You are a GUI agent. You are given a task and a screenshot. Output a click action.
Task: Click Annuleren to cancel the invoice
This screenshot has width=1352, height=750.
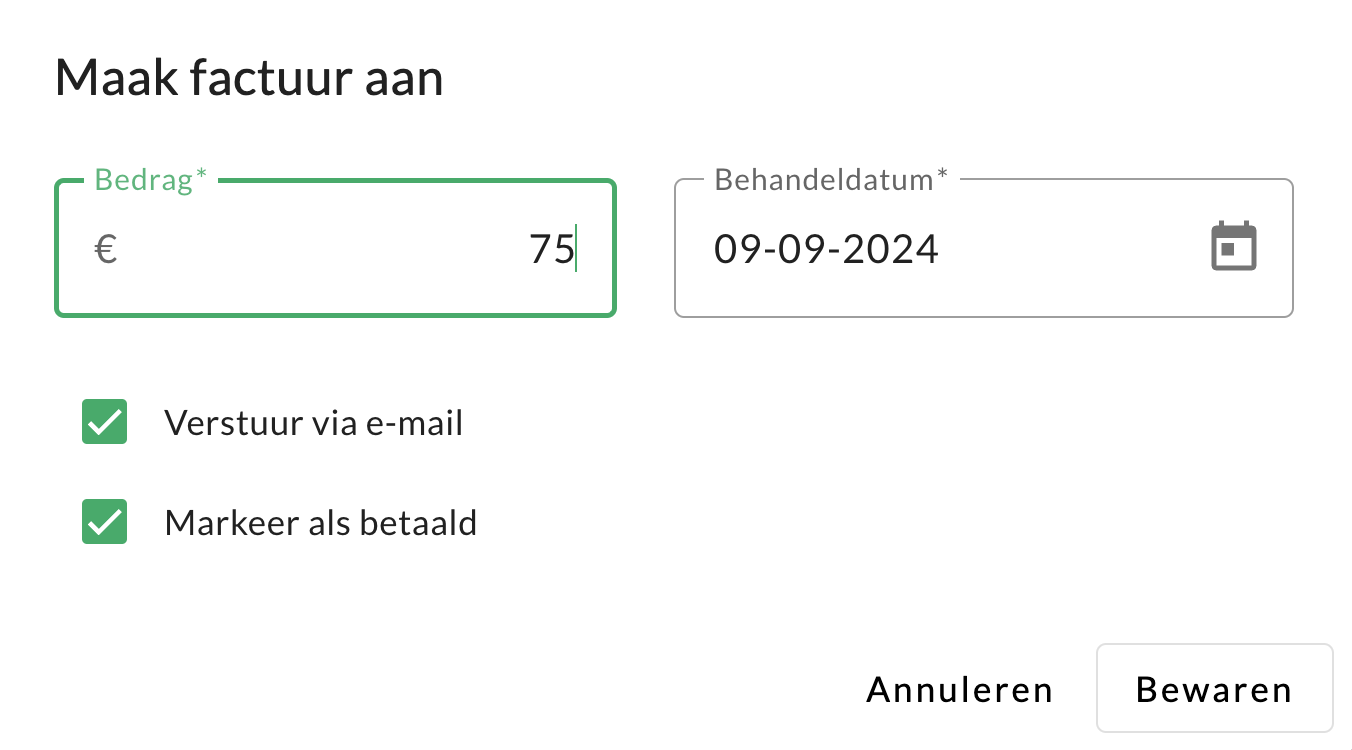[x=959, y=689]
